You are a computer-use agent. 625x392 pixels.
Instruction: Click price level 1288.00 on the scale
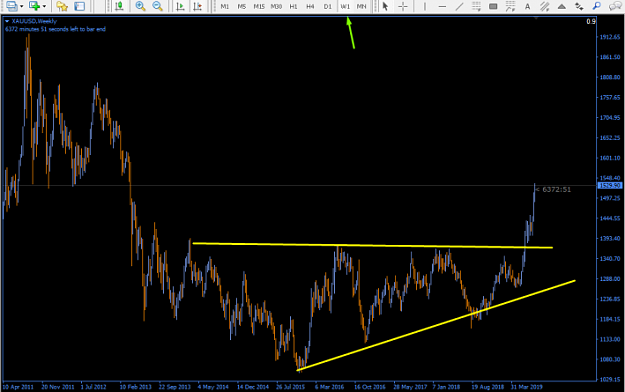coord(610,279)
